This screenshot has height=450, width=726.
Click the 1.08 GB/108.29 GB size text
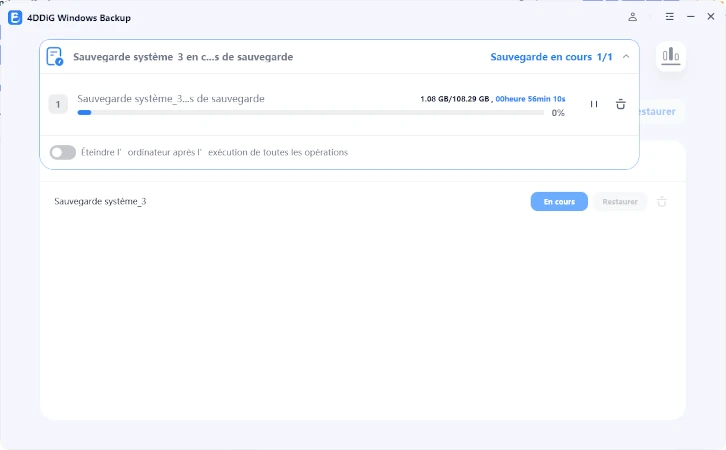click(455, 99)
